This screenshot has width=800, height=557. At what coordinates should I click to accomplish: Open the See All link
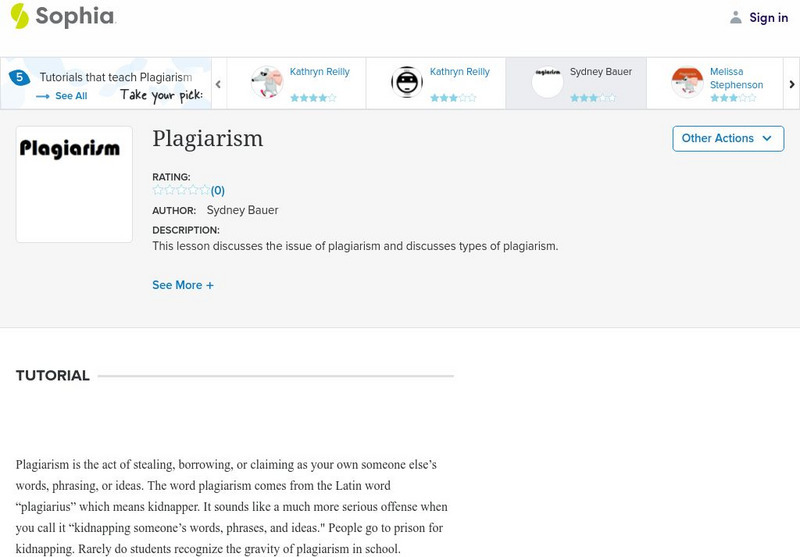(x=71, y=96)
